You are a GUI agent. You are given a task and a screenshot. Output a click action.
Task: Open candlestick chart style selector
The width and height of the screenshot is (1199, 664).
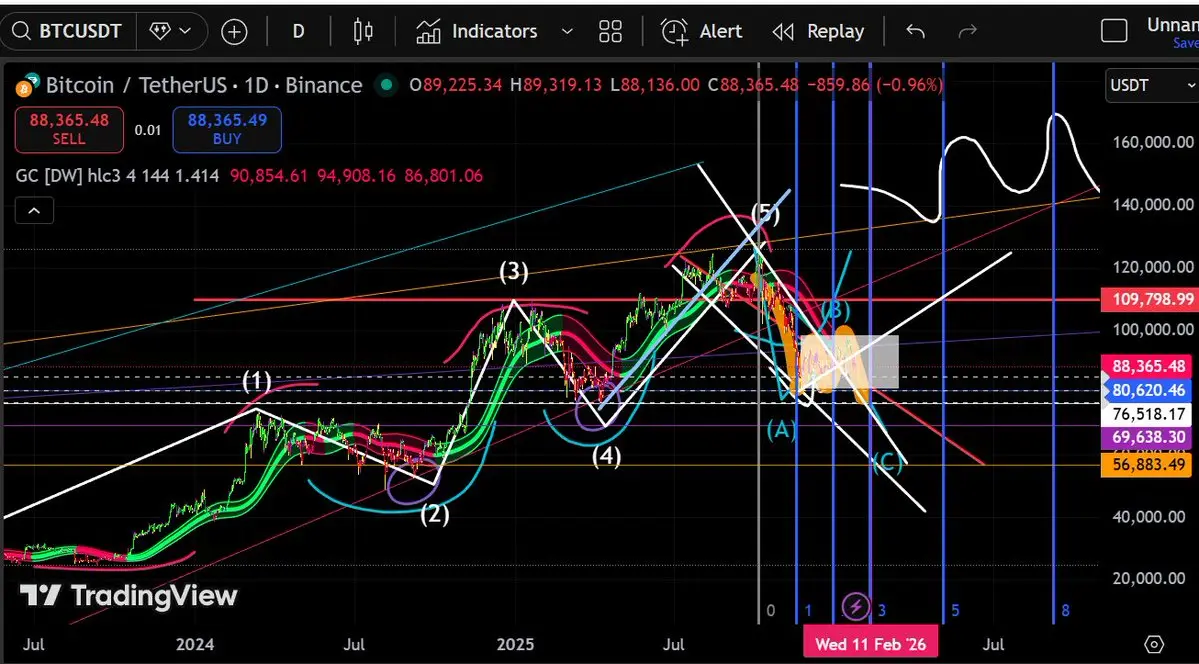coord(363,31)
